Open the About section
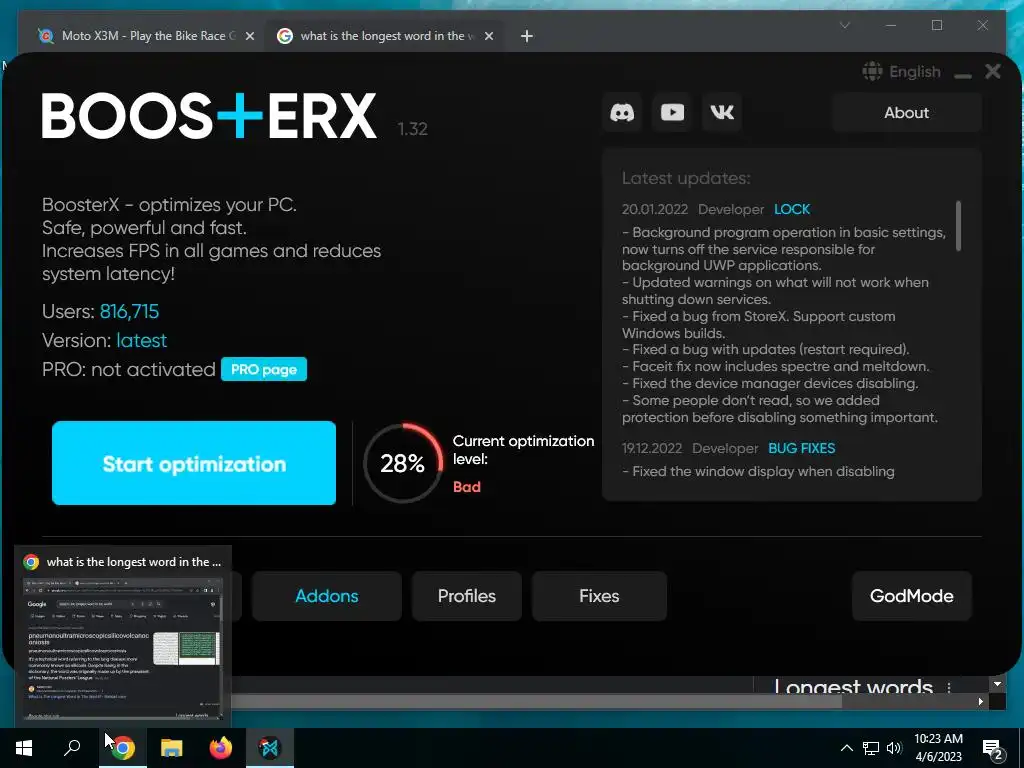The image size is (1024, 768). 906,112
